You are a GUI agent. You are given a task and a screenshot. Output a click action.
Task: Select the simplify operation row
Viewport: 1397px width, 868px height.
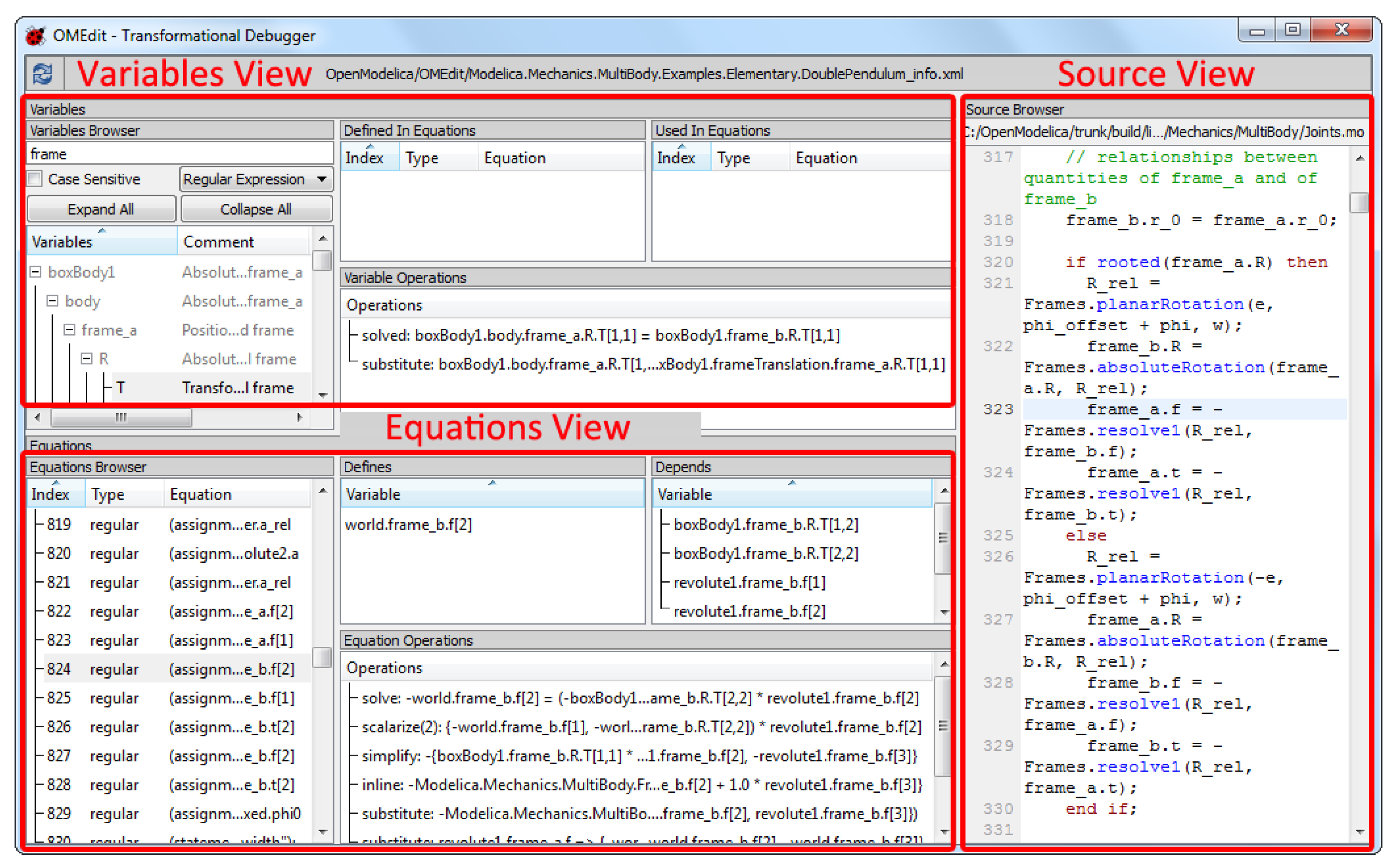pyautogui.click(x=639, y=756)
